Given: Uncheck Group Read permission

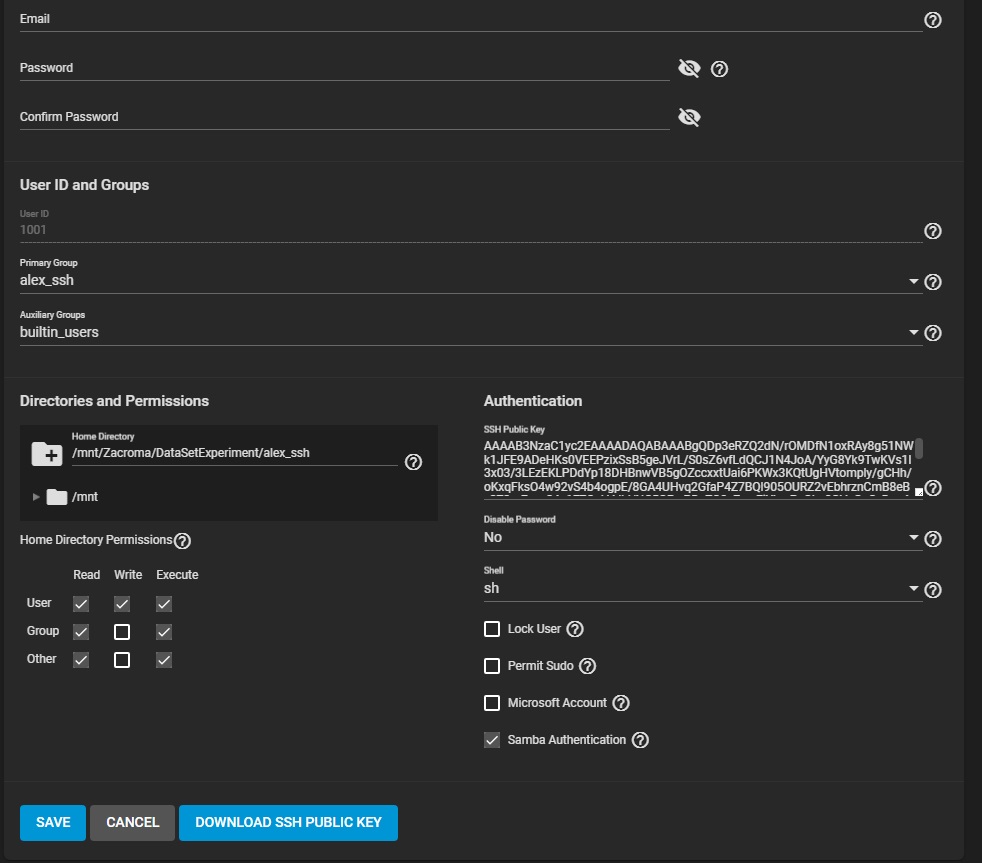Looking at the screenshot, I should pos(81,632).
